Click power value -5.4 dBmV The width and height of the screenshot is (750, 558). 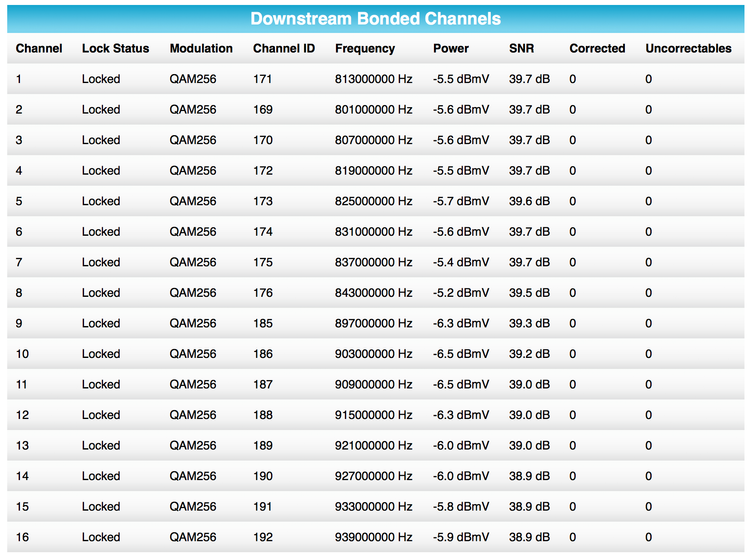pos(461,263)
